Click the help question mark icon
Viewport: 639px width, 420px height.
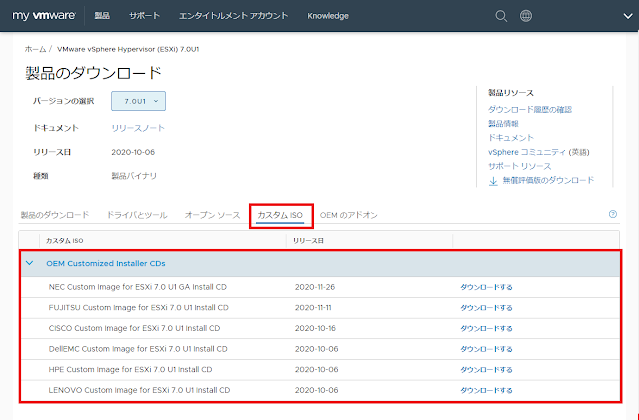[x=613, y=214]
